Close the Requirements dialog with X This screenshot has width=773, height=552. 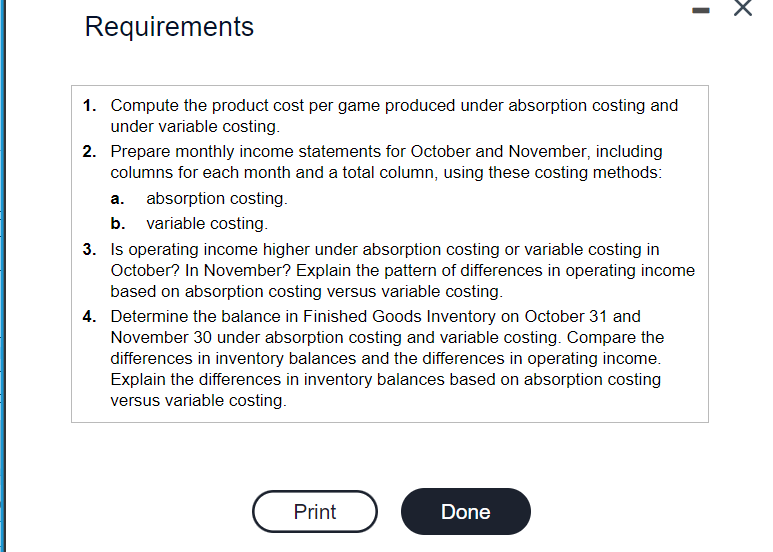click(x=742, y=8)
